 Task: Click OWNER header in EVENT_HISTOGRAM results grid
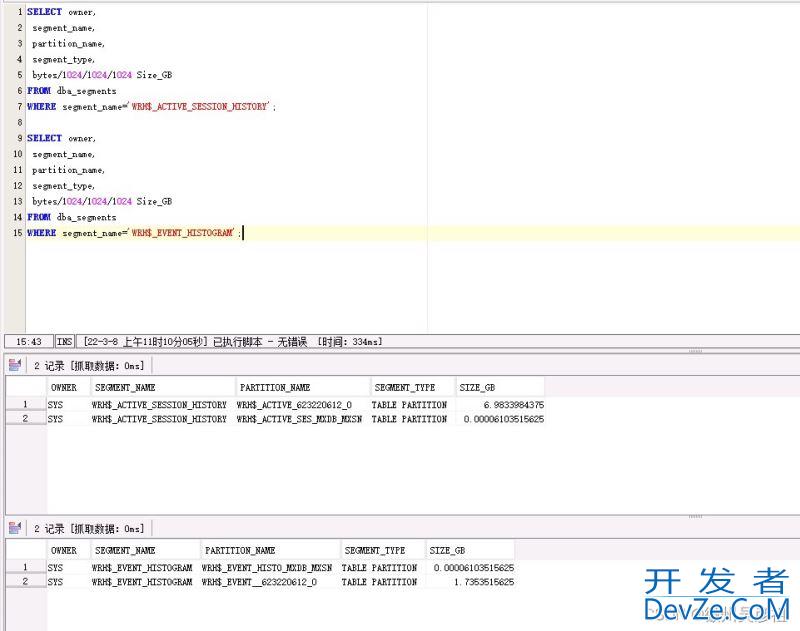[x=68, y=550]
